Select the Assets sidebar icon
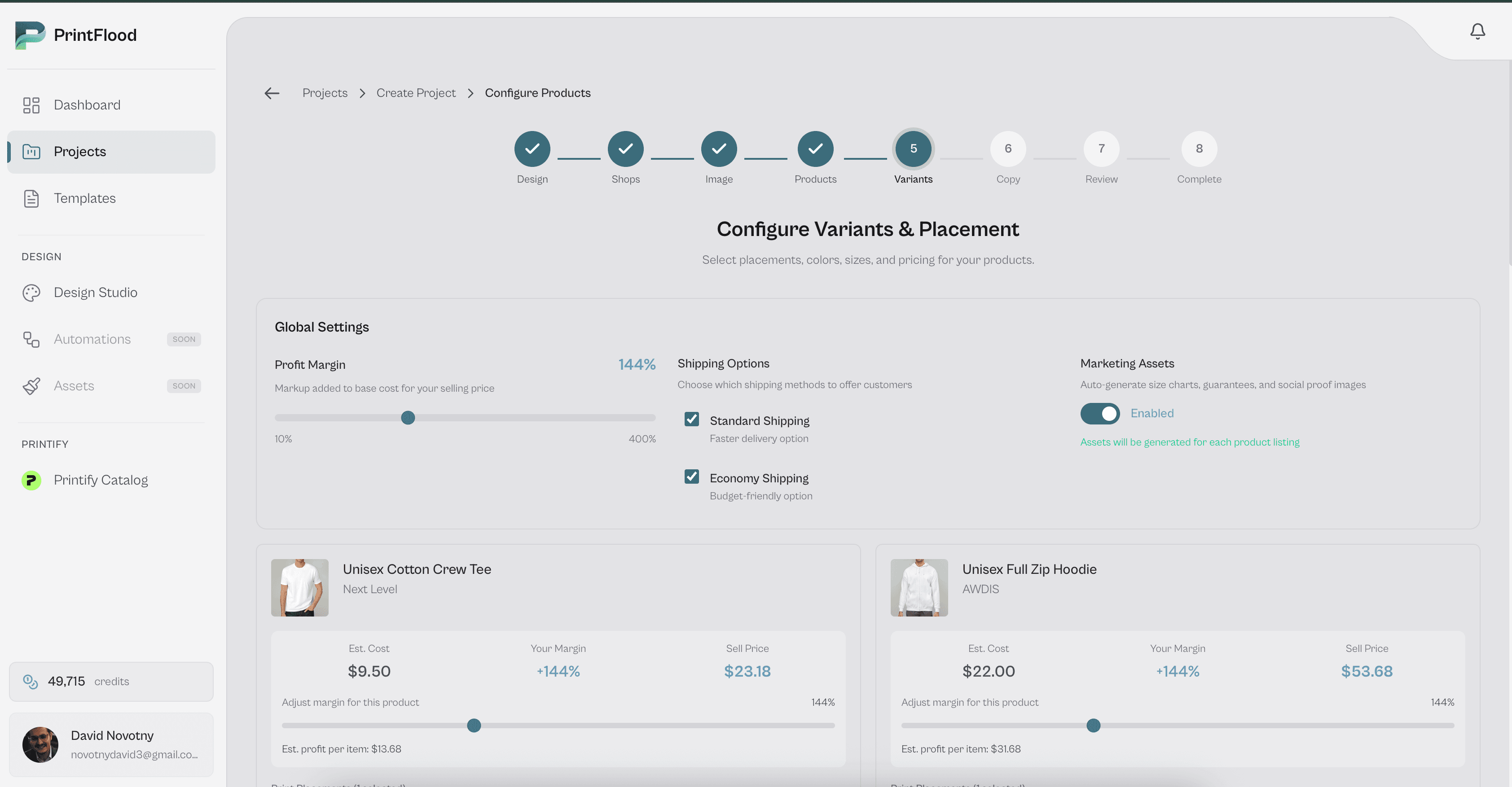This screenshot has width=1512, height=787. (31, 386)
